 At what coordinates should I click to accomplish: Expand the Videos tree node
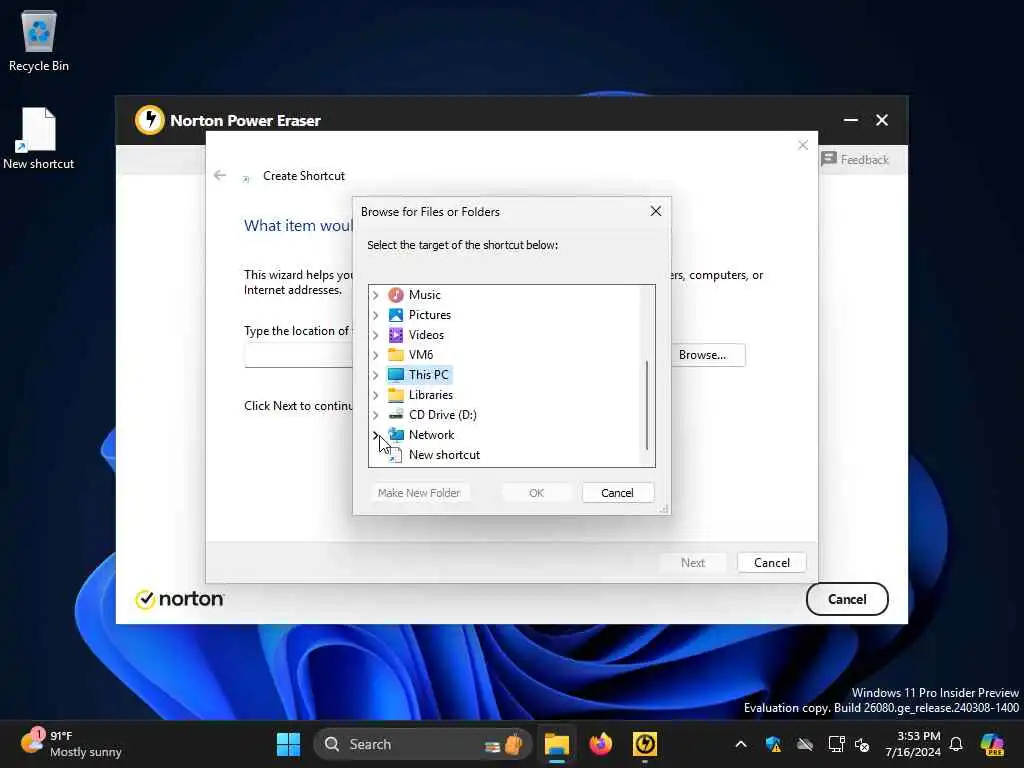coord(376,335)
